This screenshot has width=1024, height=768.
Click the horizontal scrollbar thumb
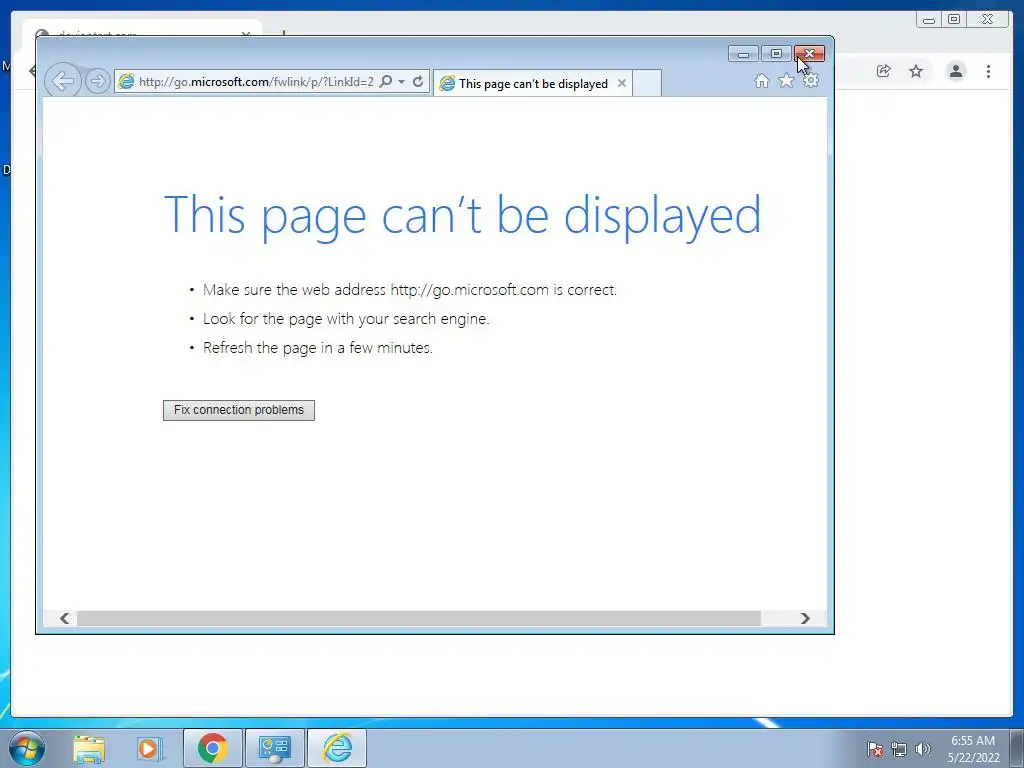[419, 618]
